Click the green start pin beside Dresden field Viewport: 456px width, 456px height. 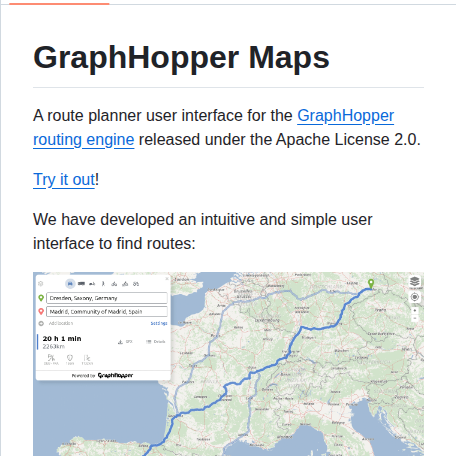click(41, 298)
